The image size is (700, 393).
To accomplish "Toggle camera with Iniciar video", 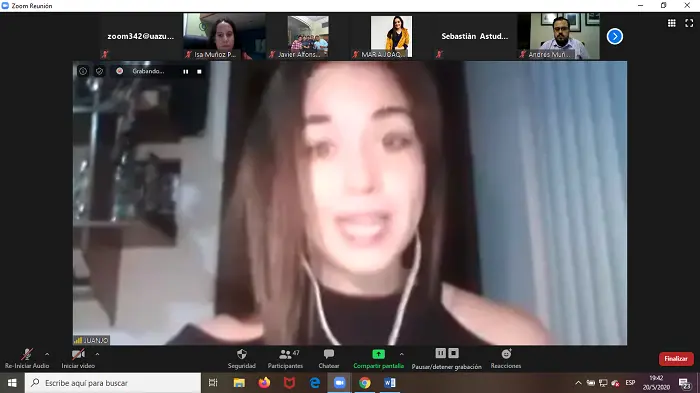I will point(78,359).
